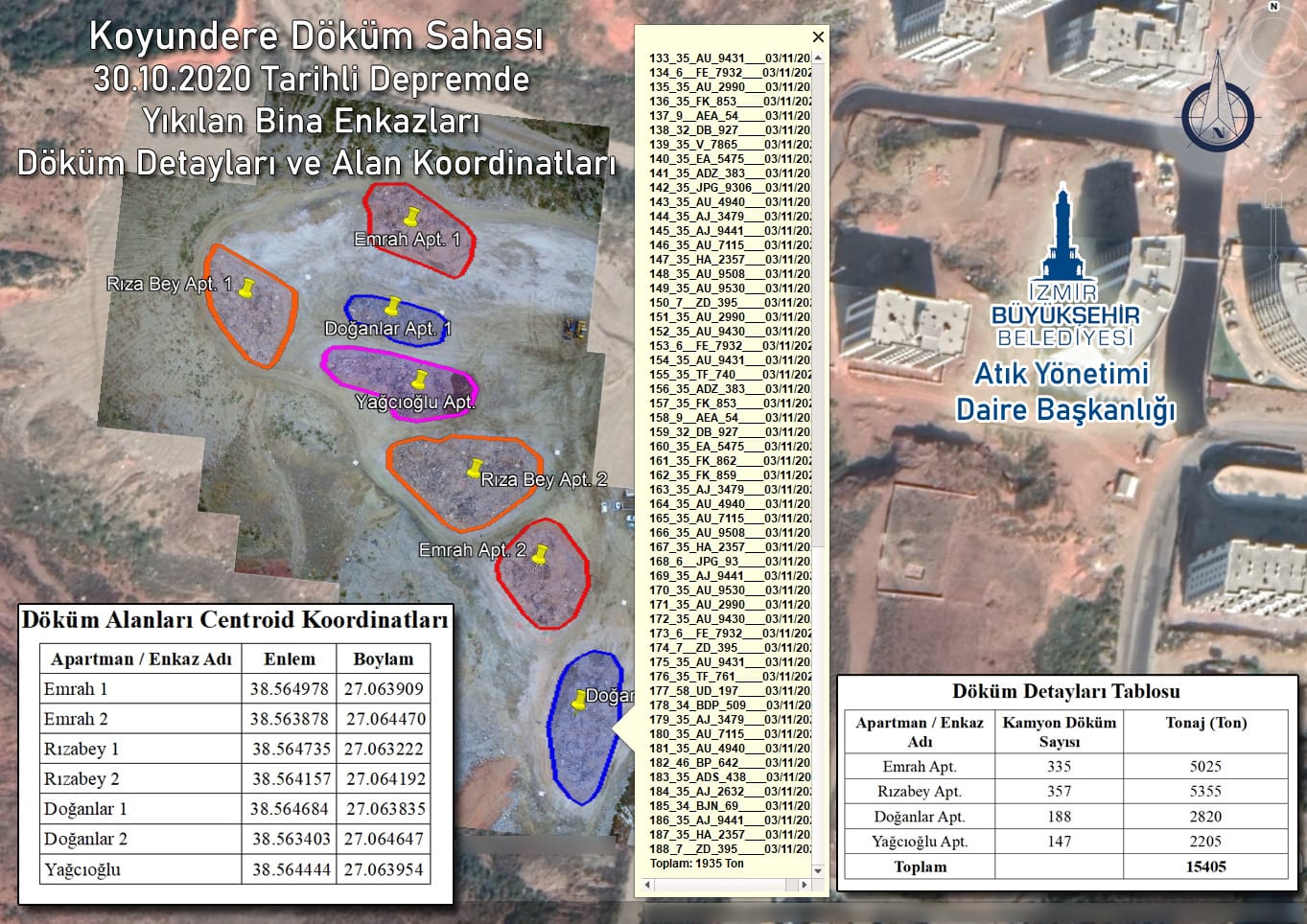
Task: Click the Rıza Bey Apt. 2 label
Action: (544, 479)
